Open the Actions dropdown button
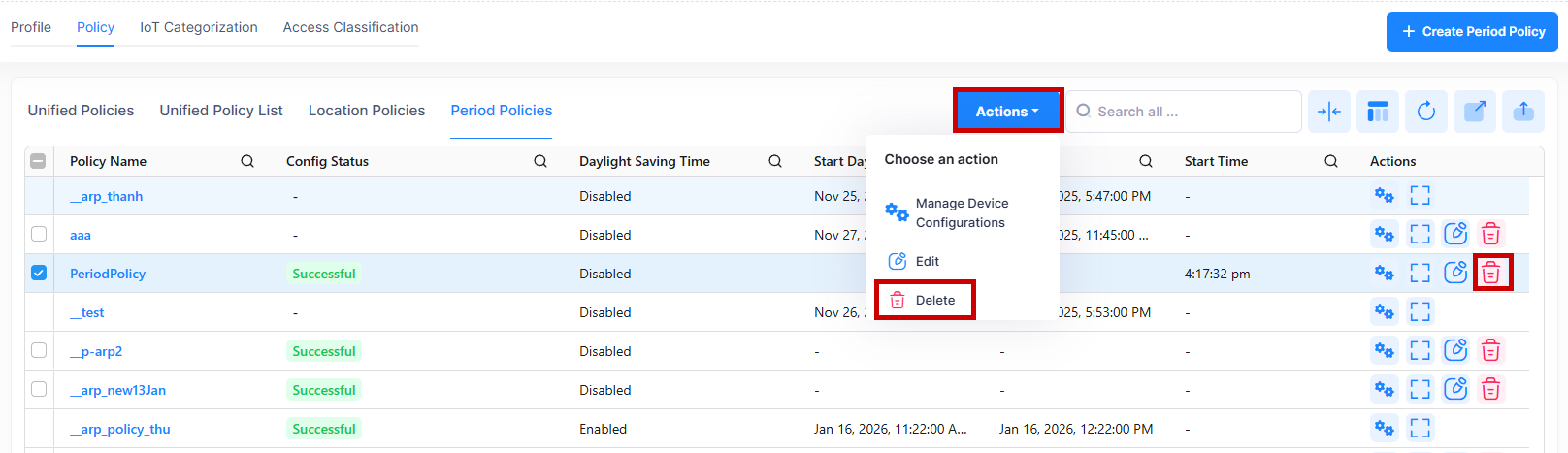The image size is (1568, 453). coord(1007,112)
